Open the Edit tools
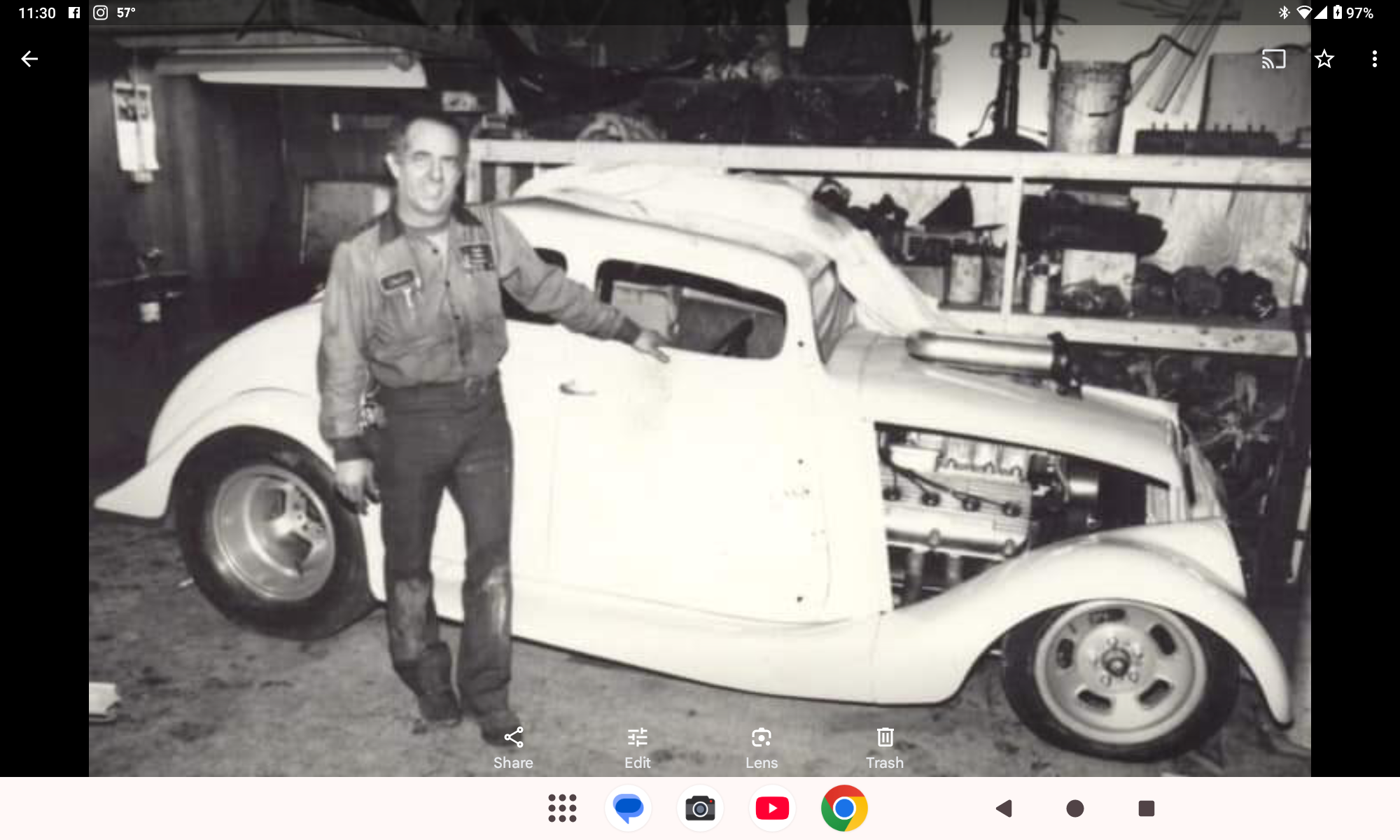The width and height of the screenshot is (1400, 840). tap(637, 748)
